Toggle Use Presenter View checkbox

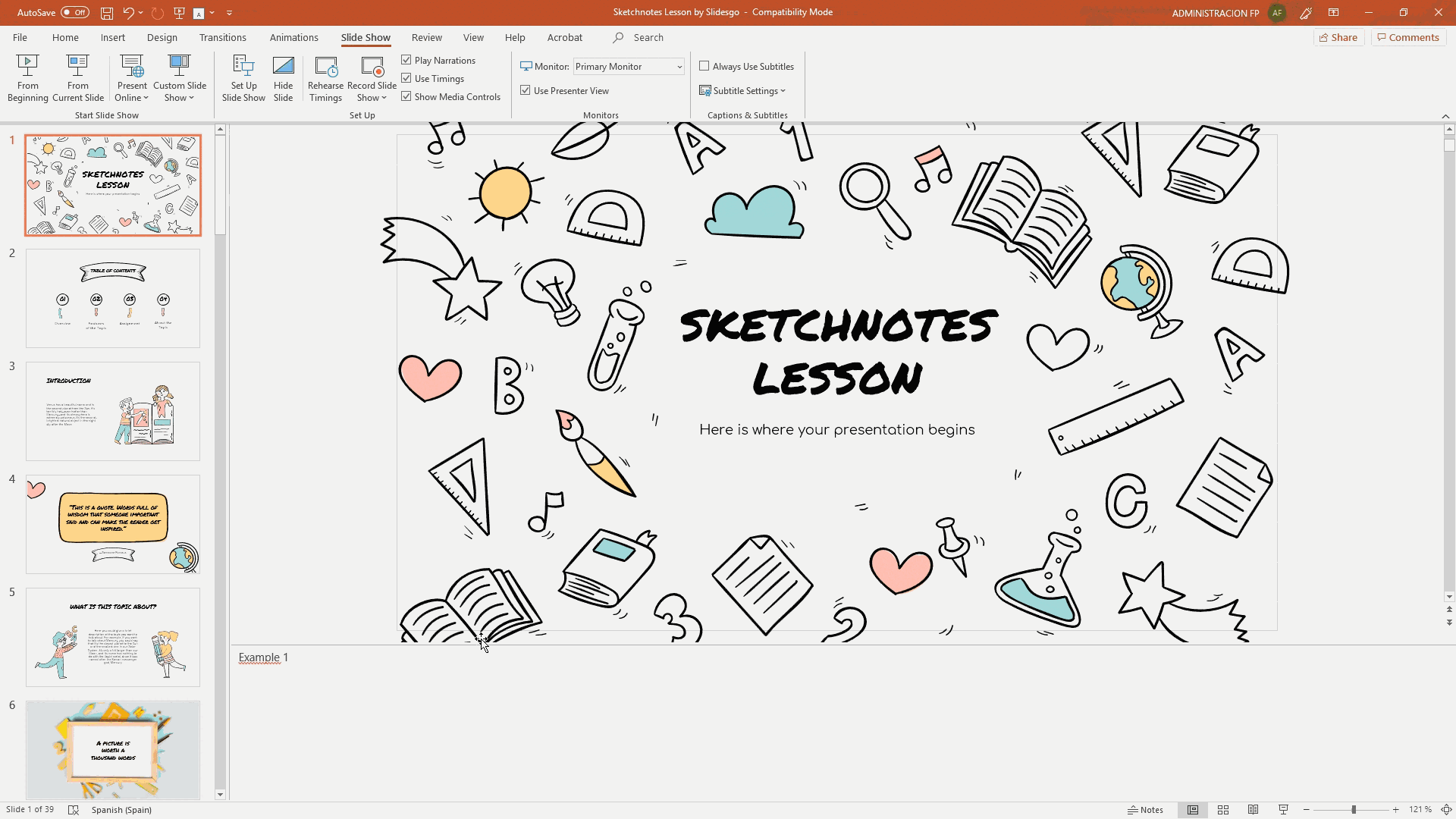coord(526,90)
